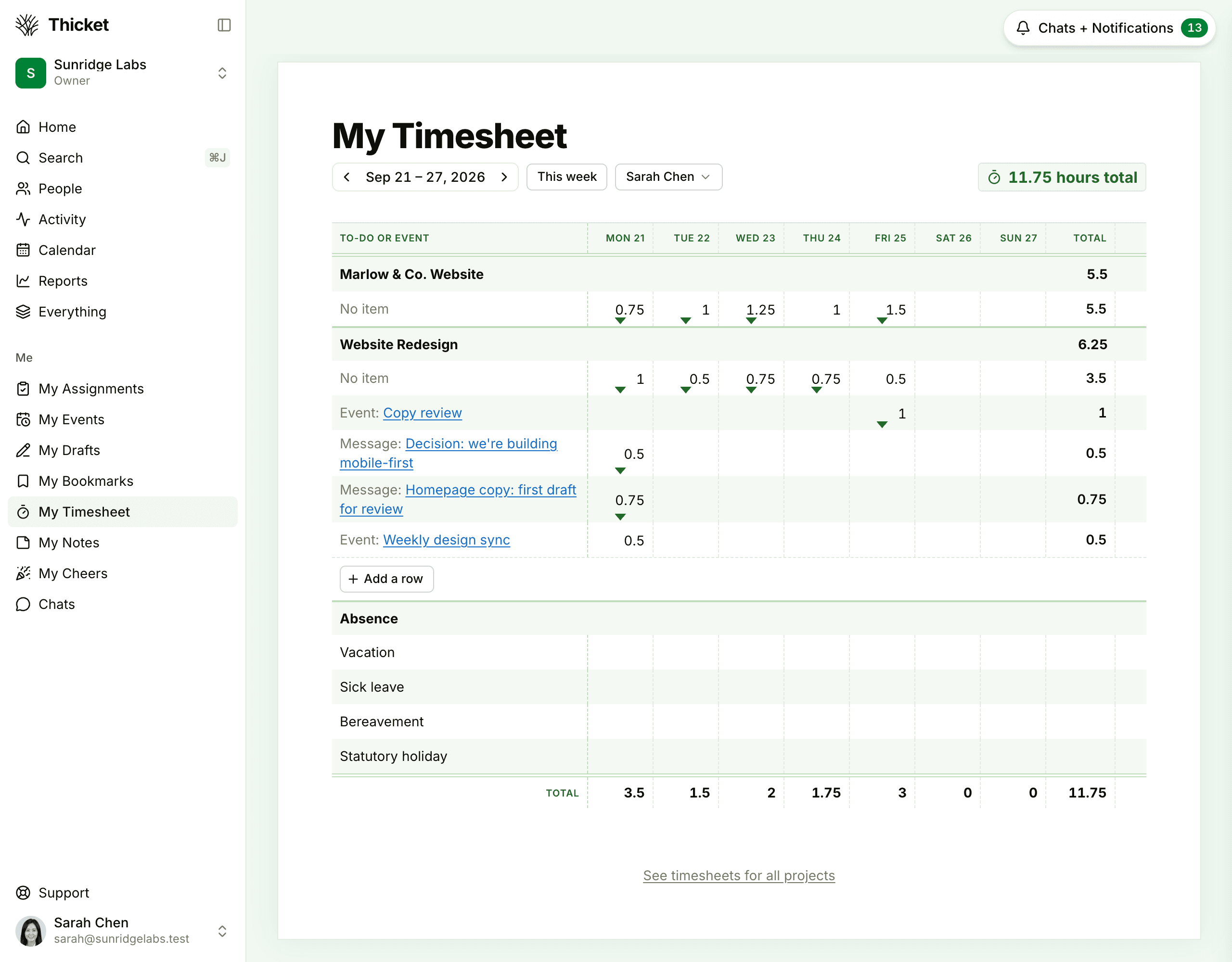Click the notifications count badge 13

(1193, 27)
